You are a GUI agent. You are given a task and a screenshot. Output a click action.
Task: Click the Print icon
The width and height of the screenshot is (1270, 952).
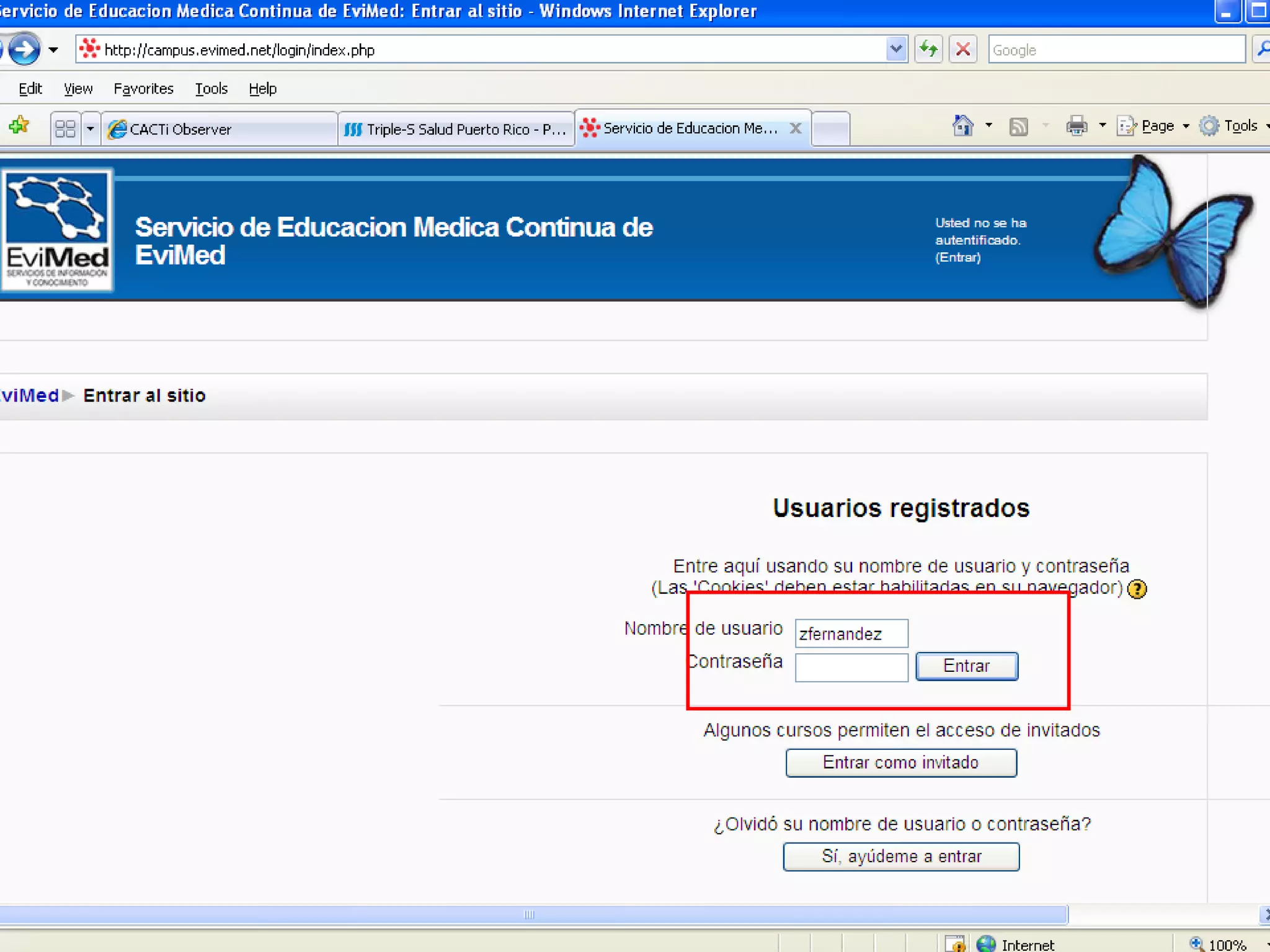(1077, 126)
